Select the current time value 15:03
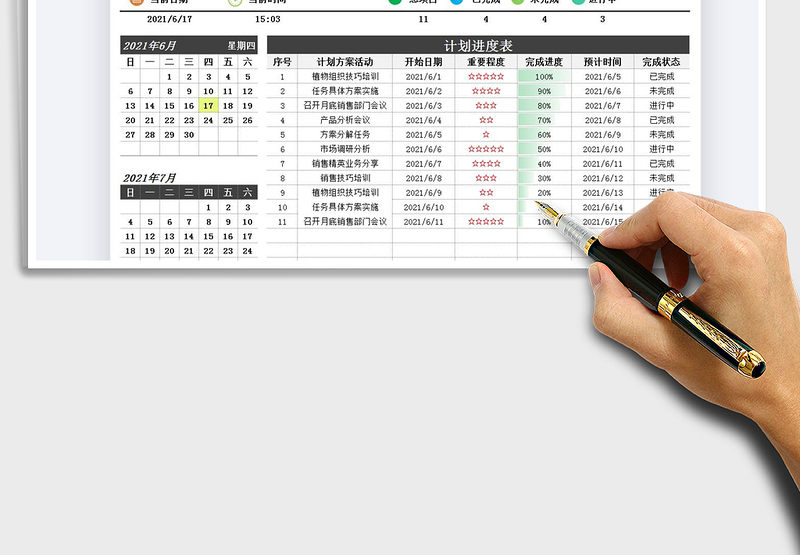This screenshot has width=800, height=555. click(268, 19)
